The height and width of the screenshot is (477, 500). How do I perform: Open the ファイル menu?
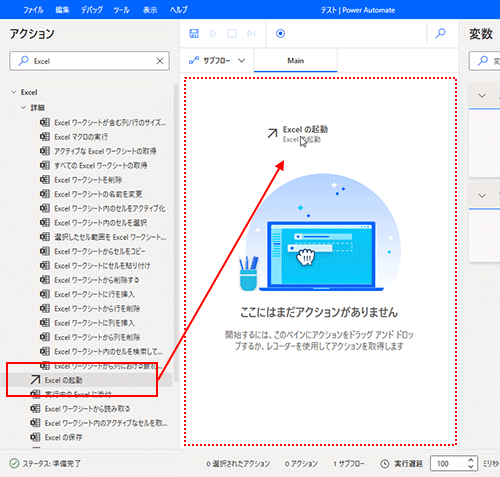[x=33, y=10]
